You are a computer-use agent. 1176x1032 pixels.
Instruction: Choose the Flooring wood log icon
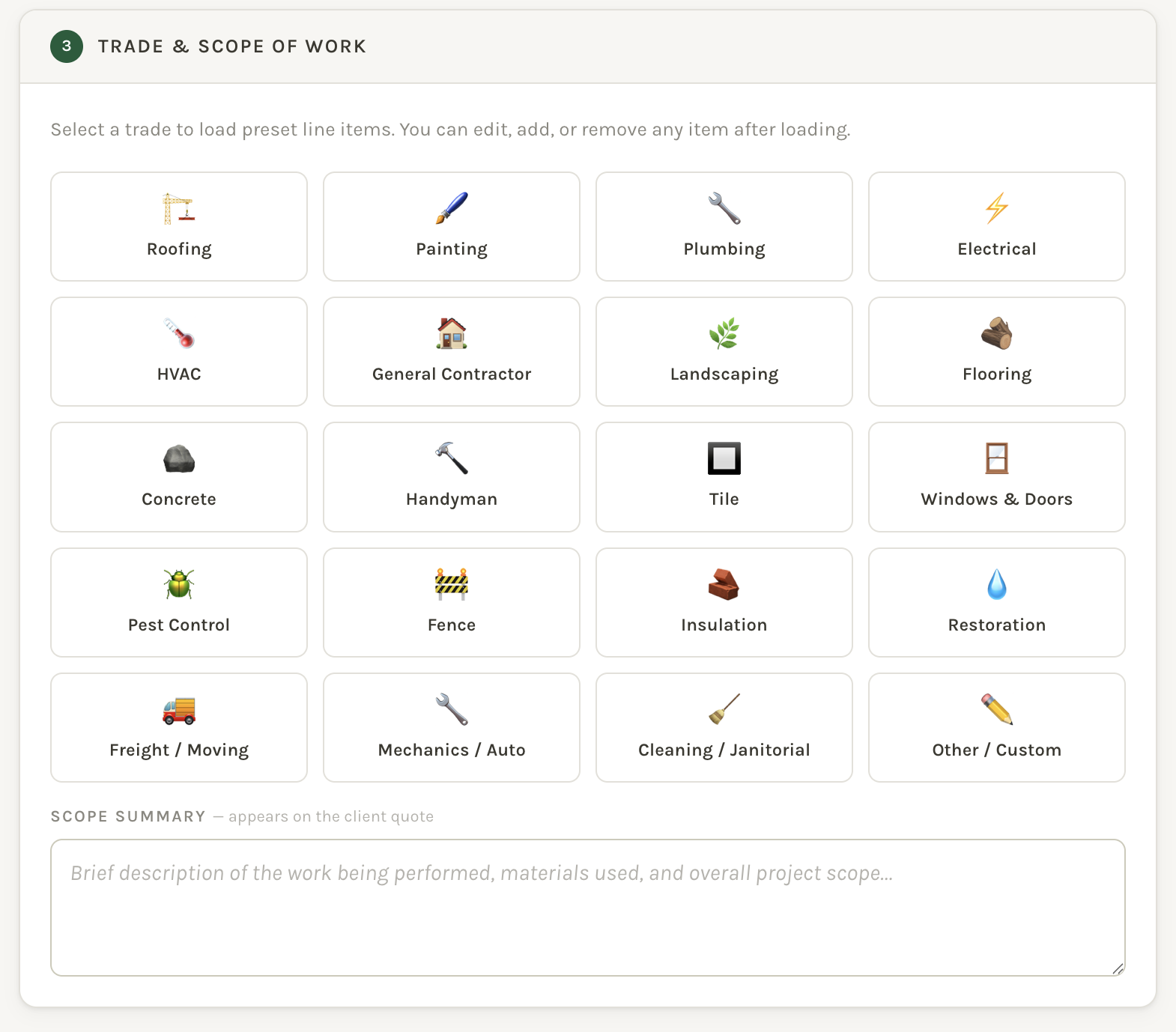tap(997, 334)
